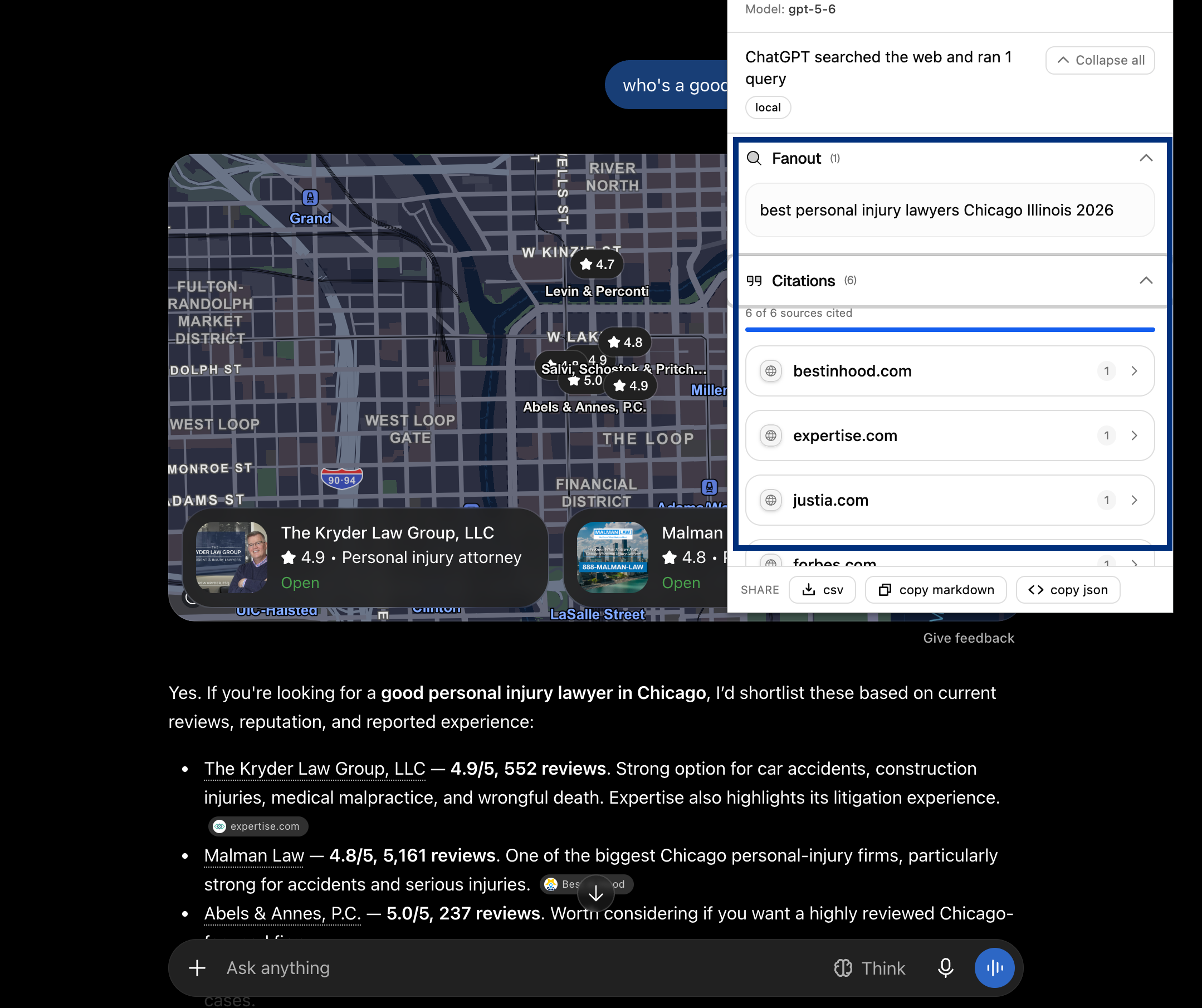This screenshot has height=1008, width=1202.
Task: Click the "local" query tag
Action: click(x=768, y=107)
